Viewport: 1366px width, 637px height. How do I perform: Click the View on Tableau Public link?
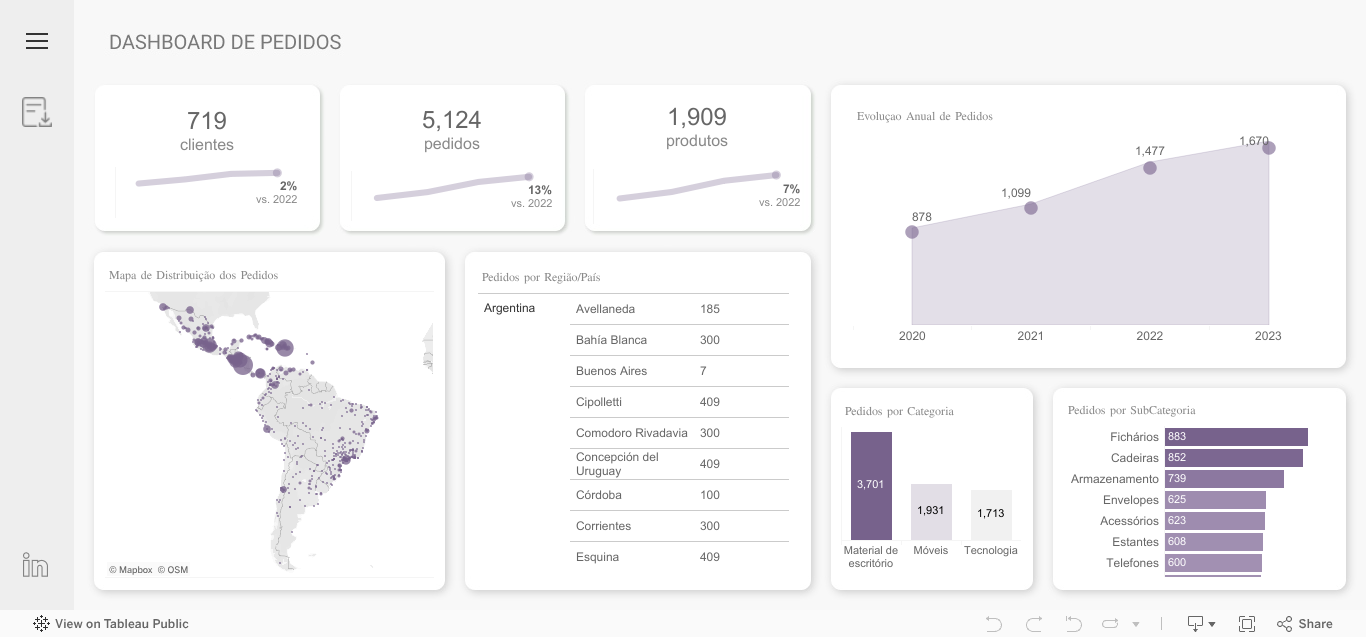(119, 624)
